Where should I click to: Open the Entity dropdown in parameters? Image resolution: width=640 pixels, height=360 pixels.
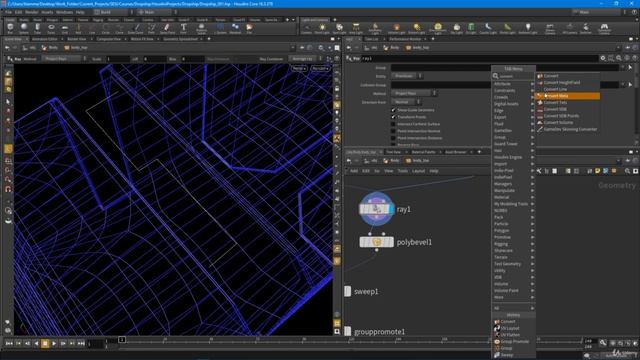407,76
